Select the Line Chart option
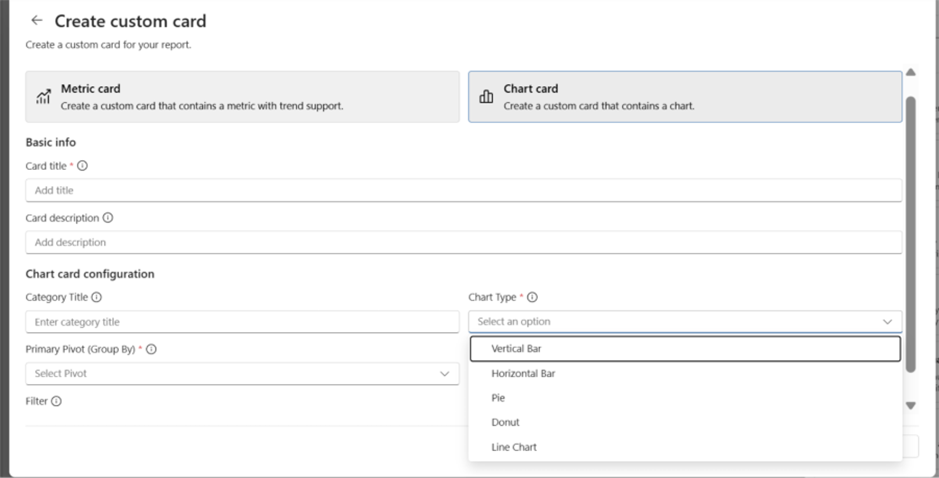 (514, 447)
